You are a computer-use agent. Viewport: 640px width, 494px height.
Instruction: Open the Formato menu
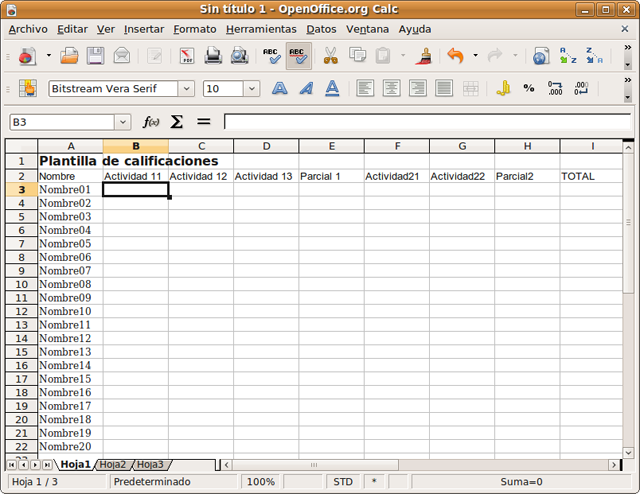tap(194, 29)
